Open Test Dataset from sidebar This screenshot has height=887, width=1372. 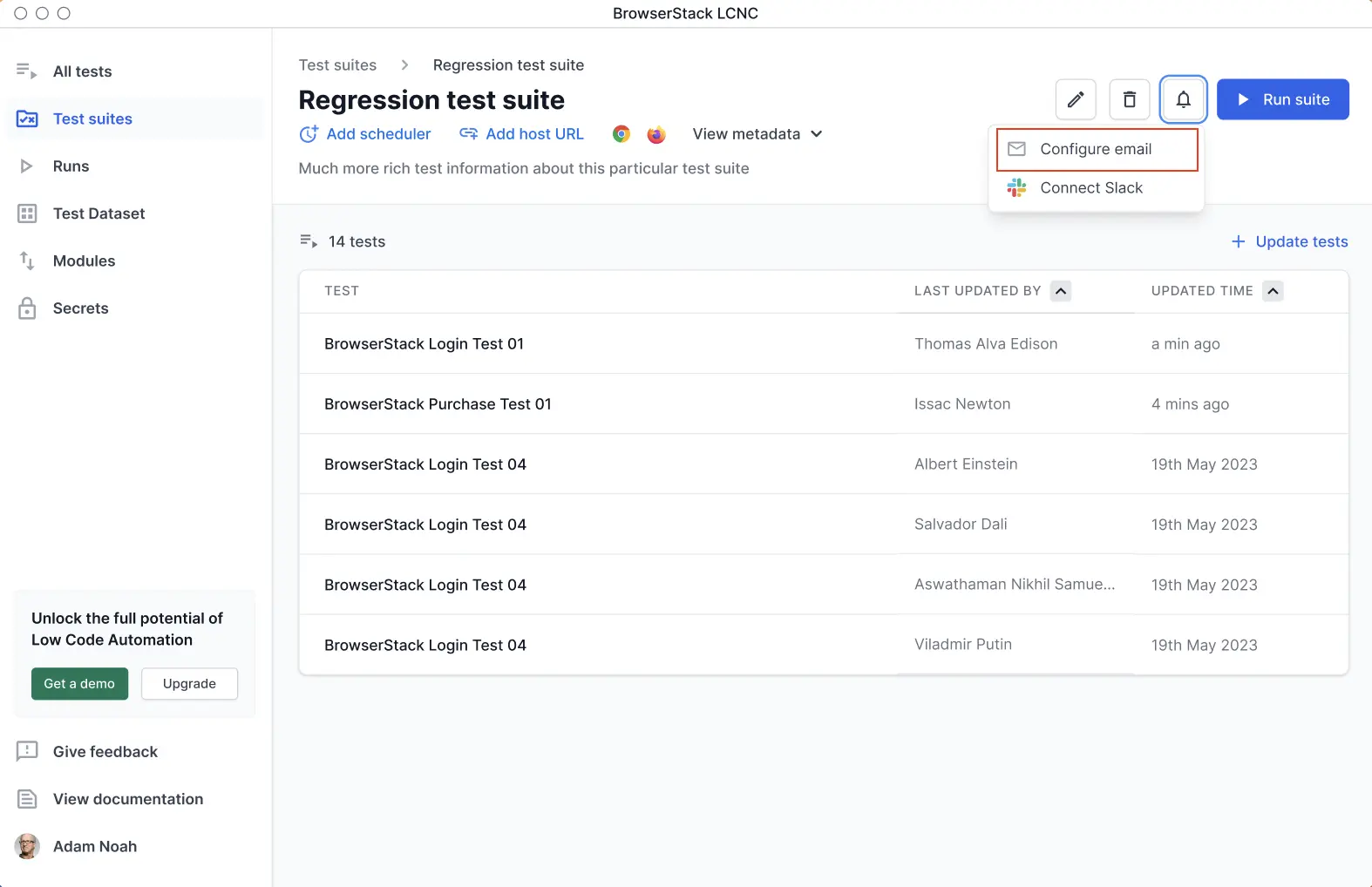point(98,213)
